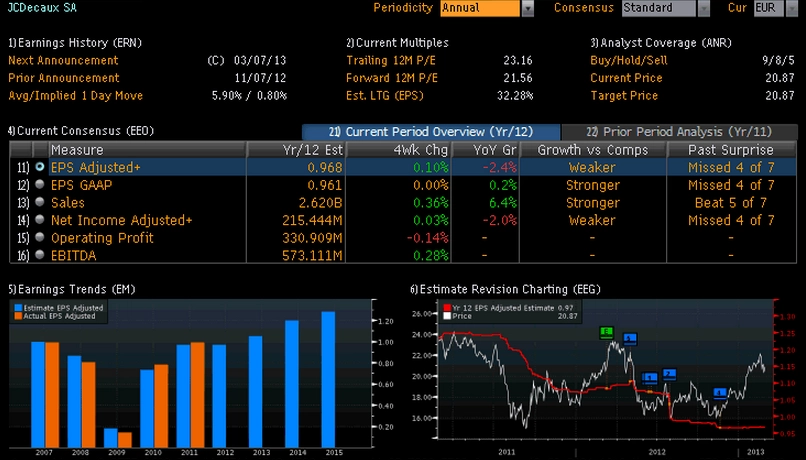Click the Trailing 12M P/E label
The height and width of the screenshot is (460, 806).
(391, 60)
